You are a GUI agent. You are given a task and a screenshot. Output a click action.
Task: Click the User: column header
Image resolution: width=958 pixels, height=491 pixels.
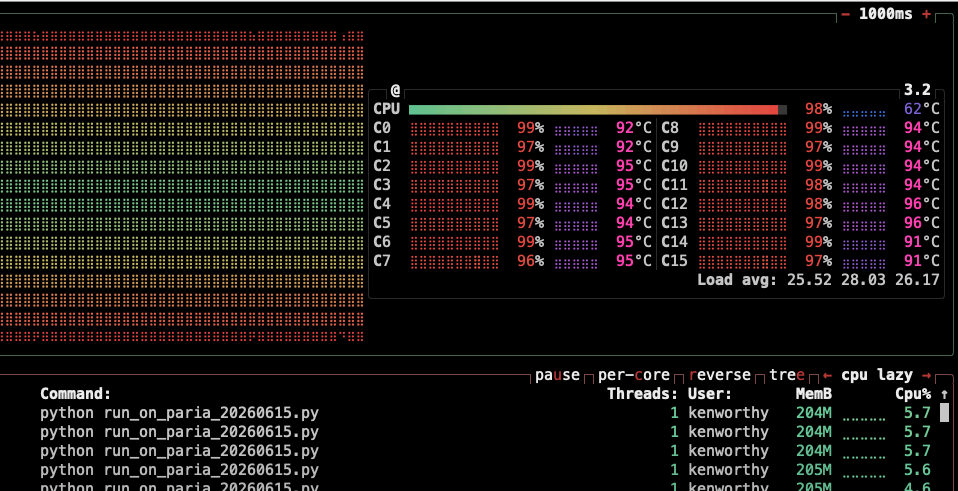click(x=710, y=394)
